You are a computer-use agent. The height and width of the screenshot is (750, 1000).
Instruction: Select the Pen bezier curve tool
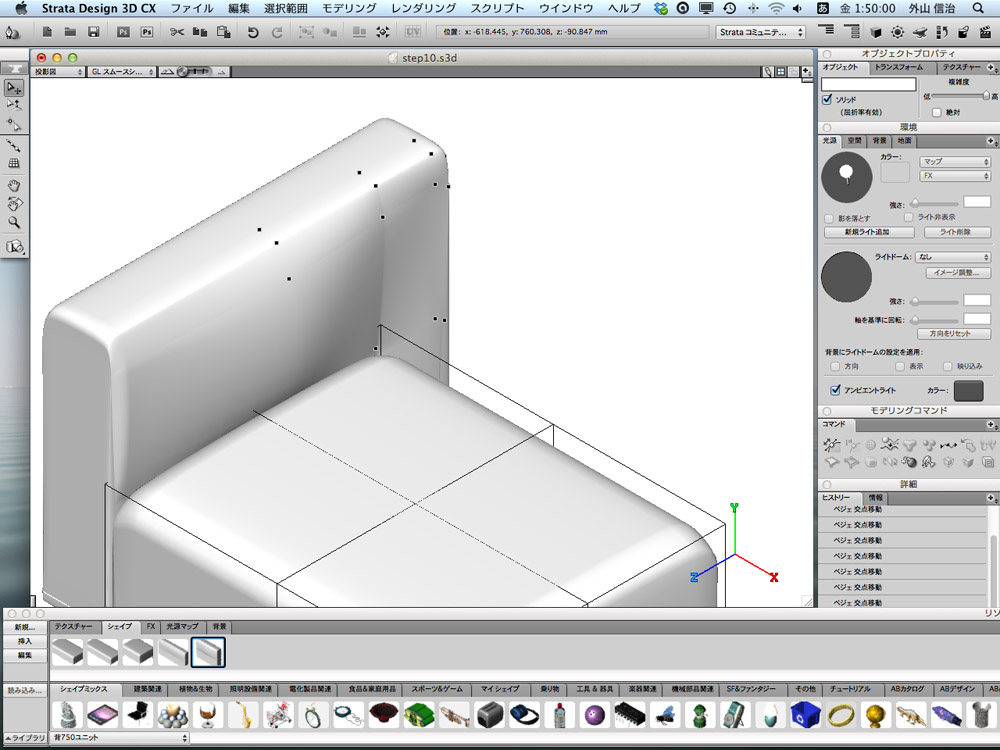coord(14,145)
